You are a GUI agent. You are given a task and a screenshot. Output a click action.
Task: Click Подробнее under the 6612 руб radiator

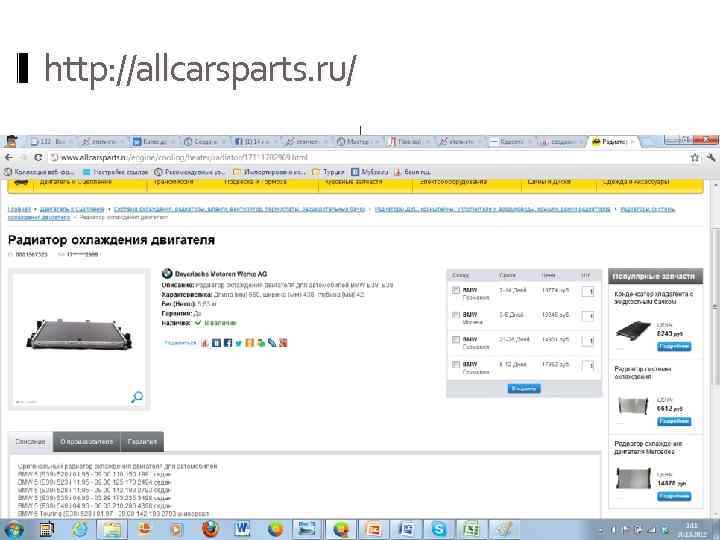tap(674, 421)
